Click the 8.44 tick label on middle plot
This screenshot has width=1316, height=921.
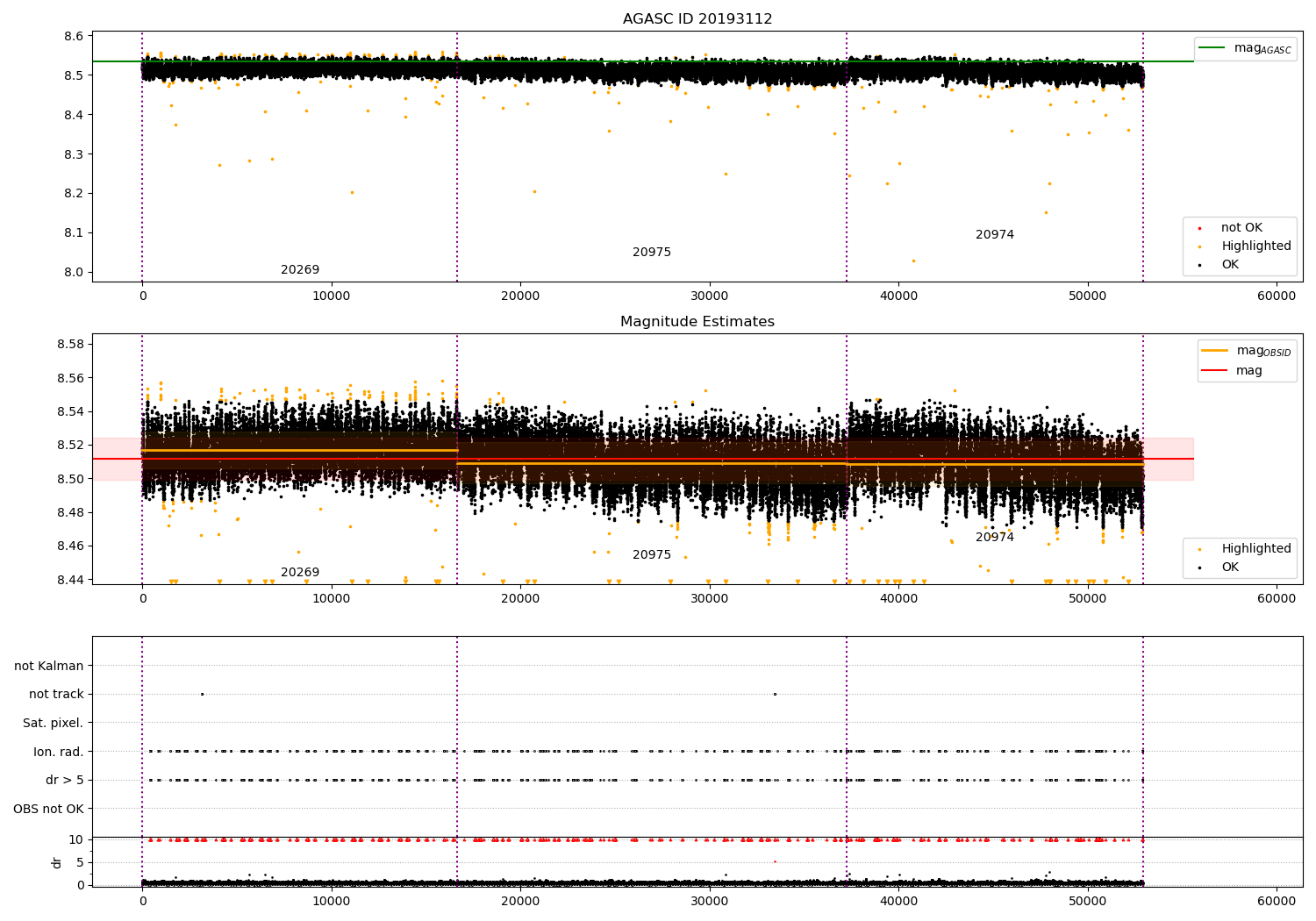pyautogui.click(x=69, y=580)
